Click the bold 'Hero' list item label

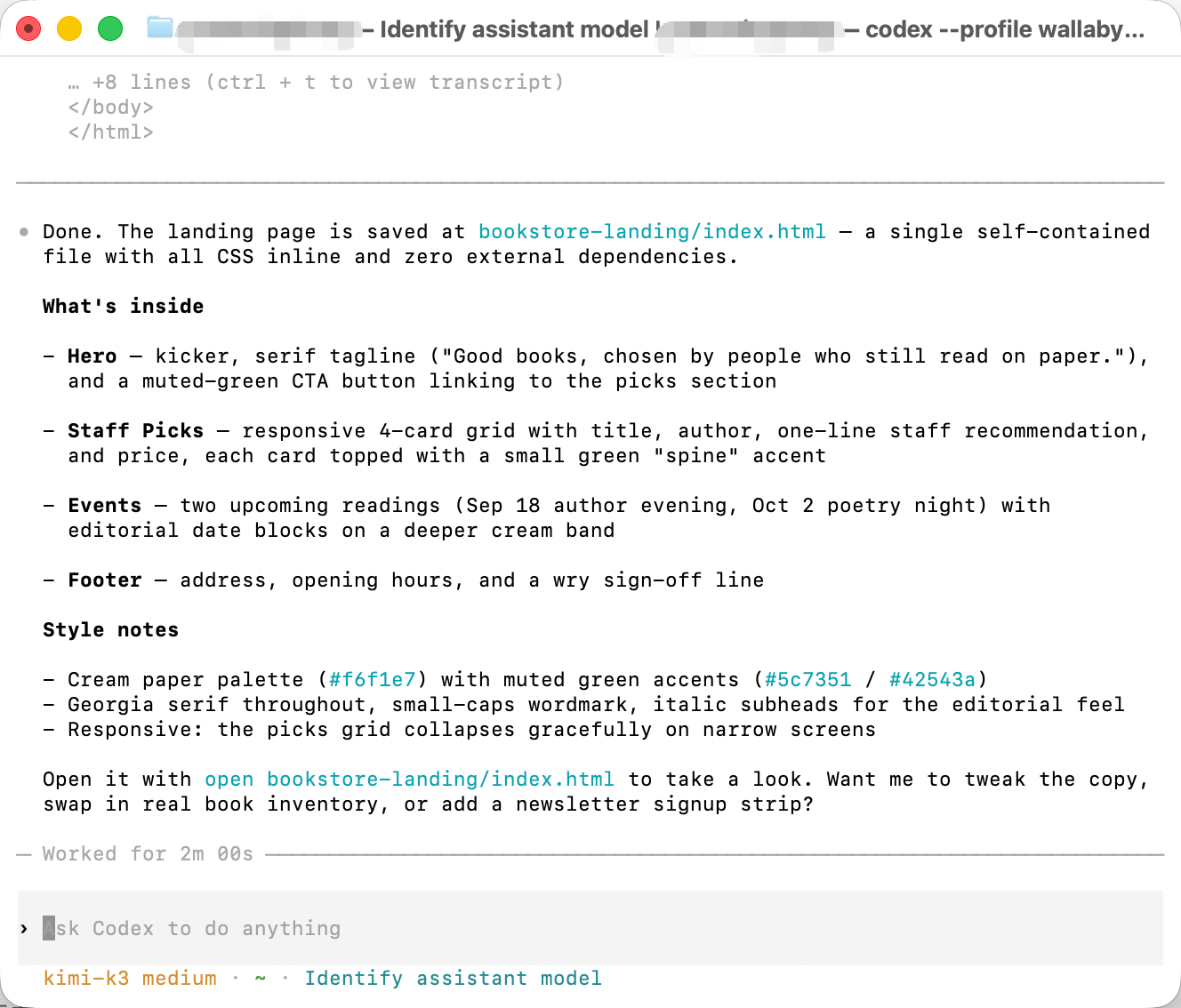[x=92, y=356]
